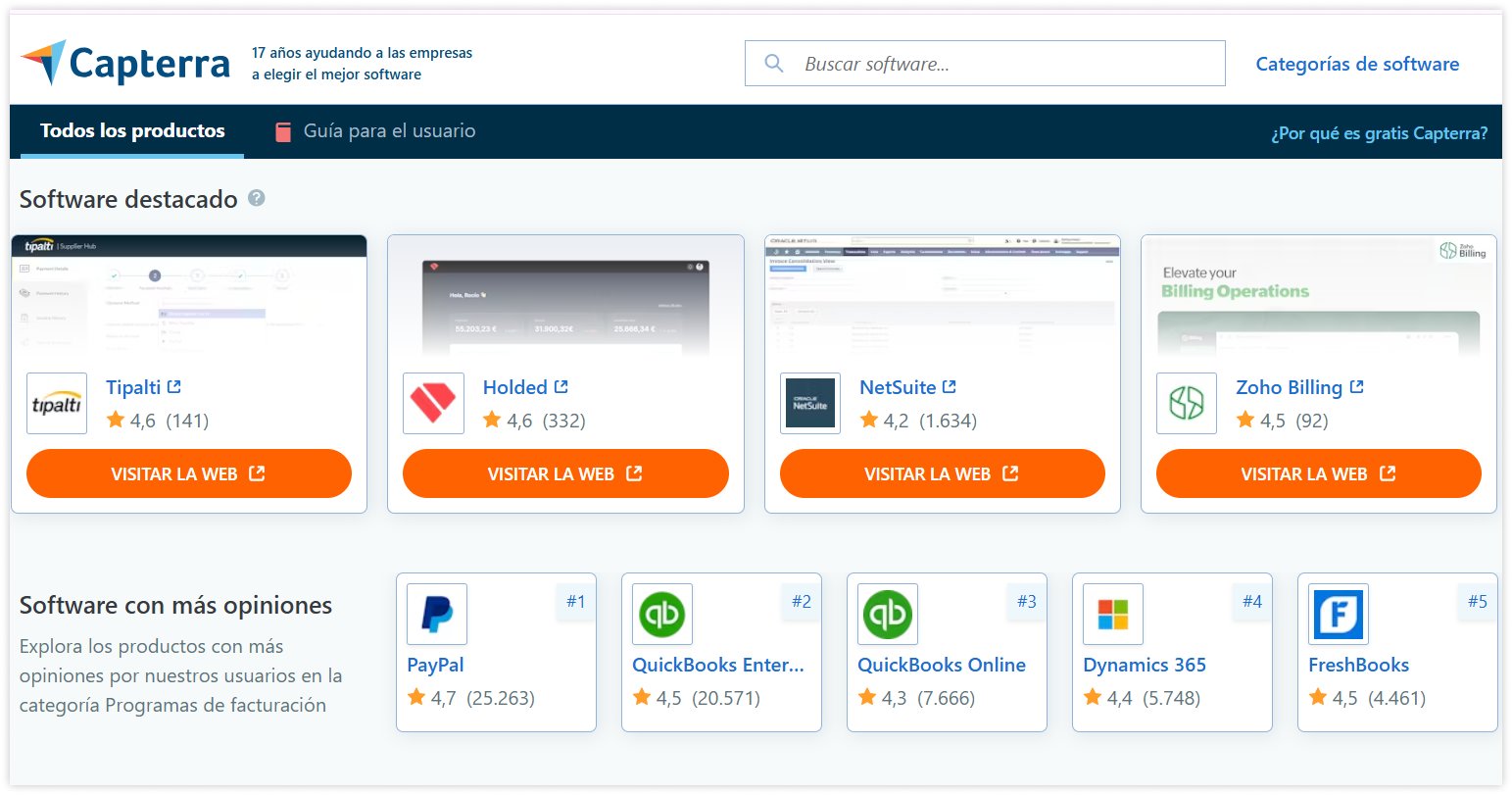Viewport: 1512px width, 795px height.
Task: Click Visitar la web for NetSuite
Action: [x=942, y=473]
